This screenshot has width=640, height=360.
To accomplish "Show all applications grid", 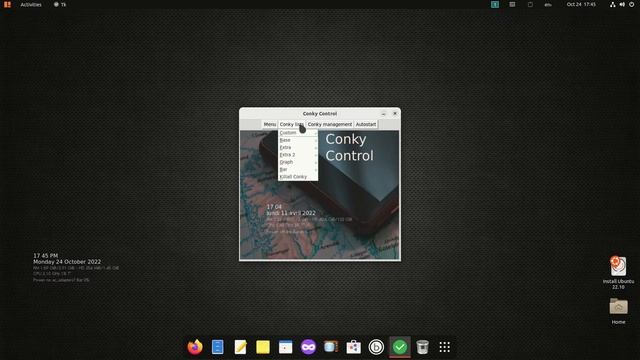I will pyautogui.click(x=444, y=347).
